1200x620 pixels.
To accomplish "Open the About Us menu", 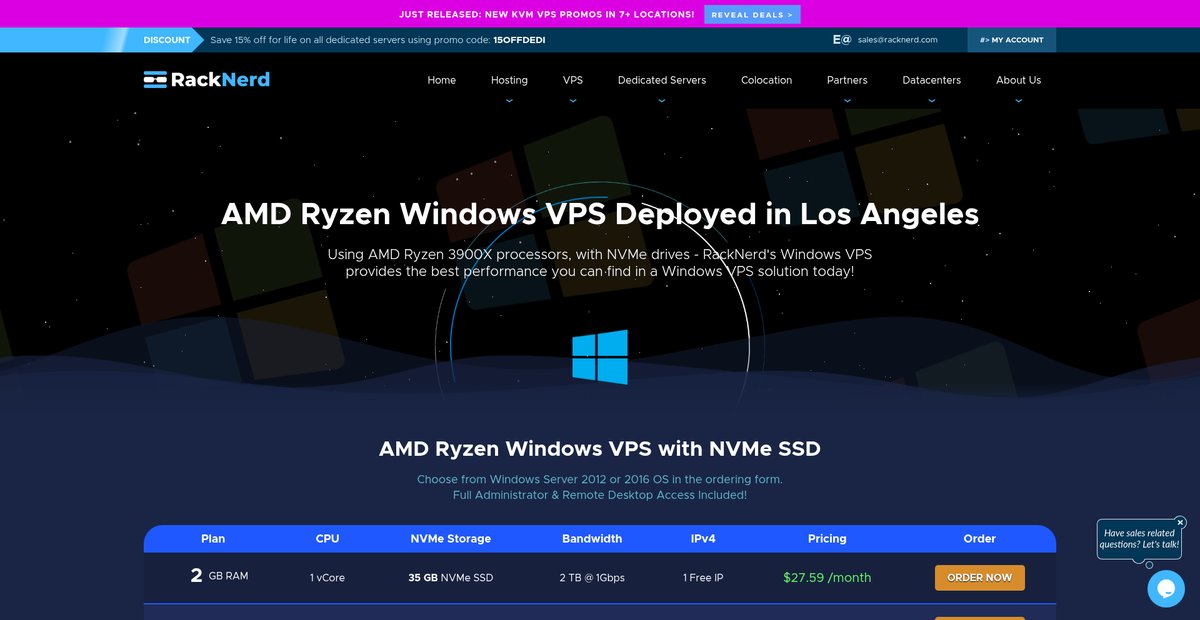I will [x=1018, y=80].
